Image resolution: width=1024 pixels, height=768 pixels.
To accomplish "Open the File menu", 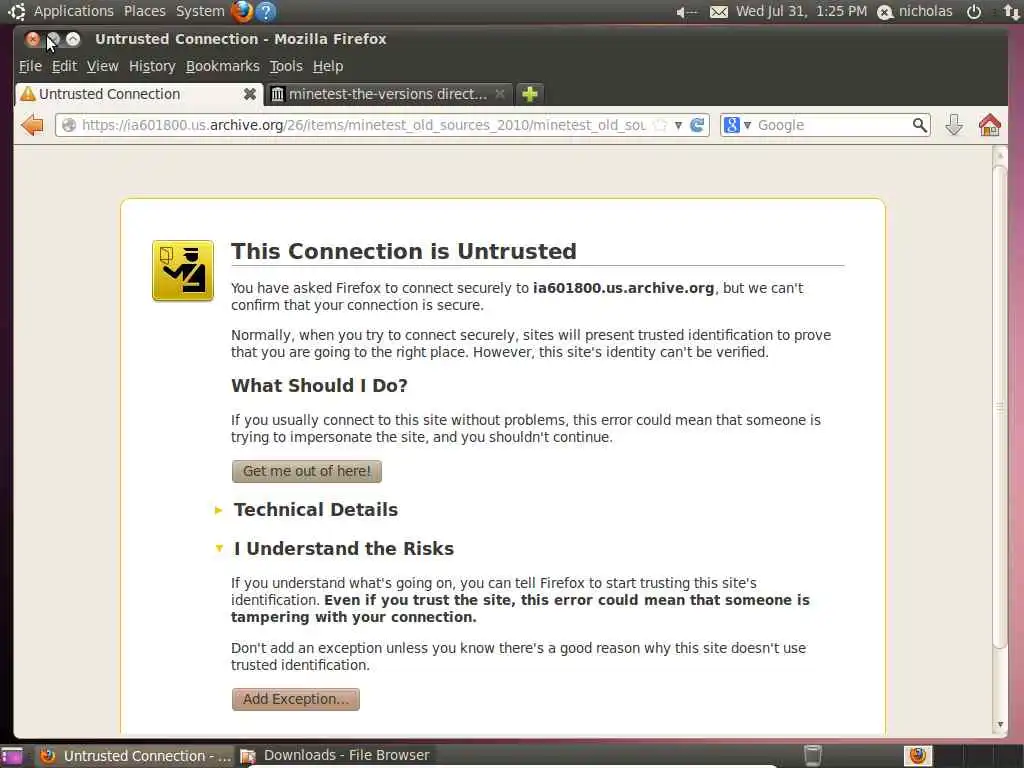I will coord(30,66).
